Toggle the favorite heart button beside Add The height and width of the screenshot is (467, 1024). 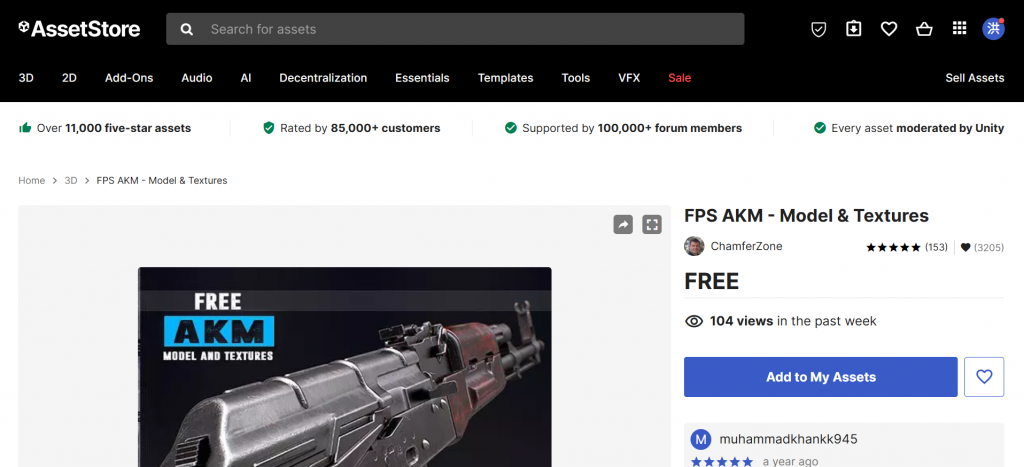tap(984, 377)
